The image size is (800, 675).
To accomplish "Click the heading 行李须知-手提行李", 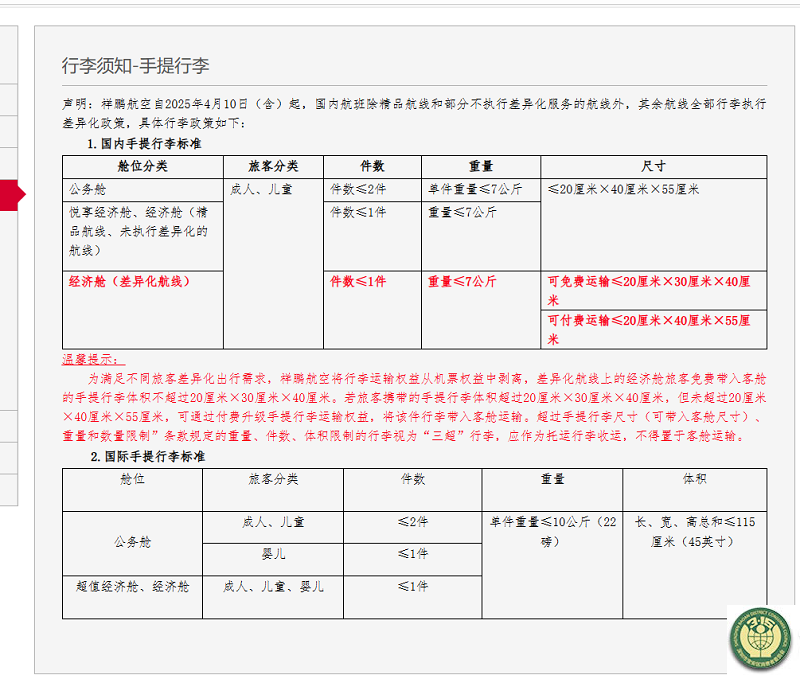I will (136, 66).
